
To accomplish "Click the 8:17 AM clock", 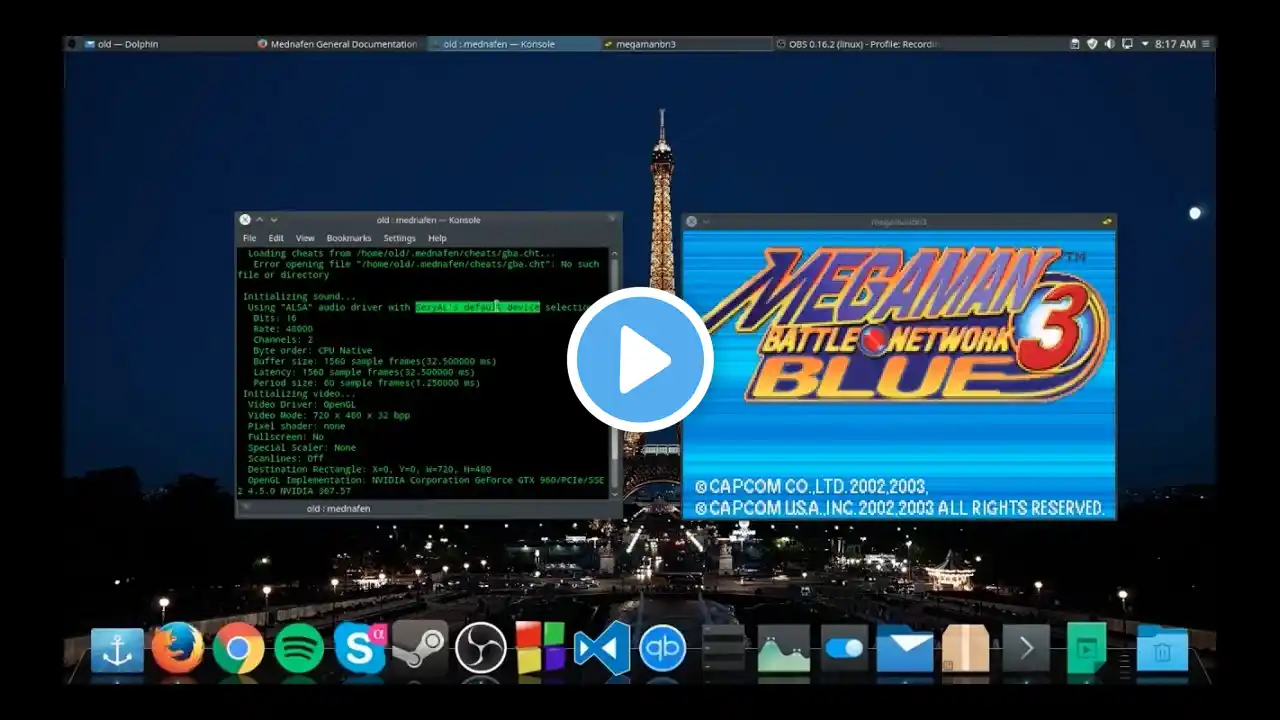I will tap(1175, 44).
